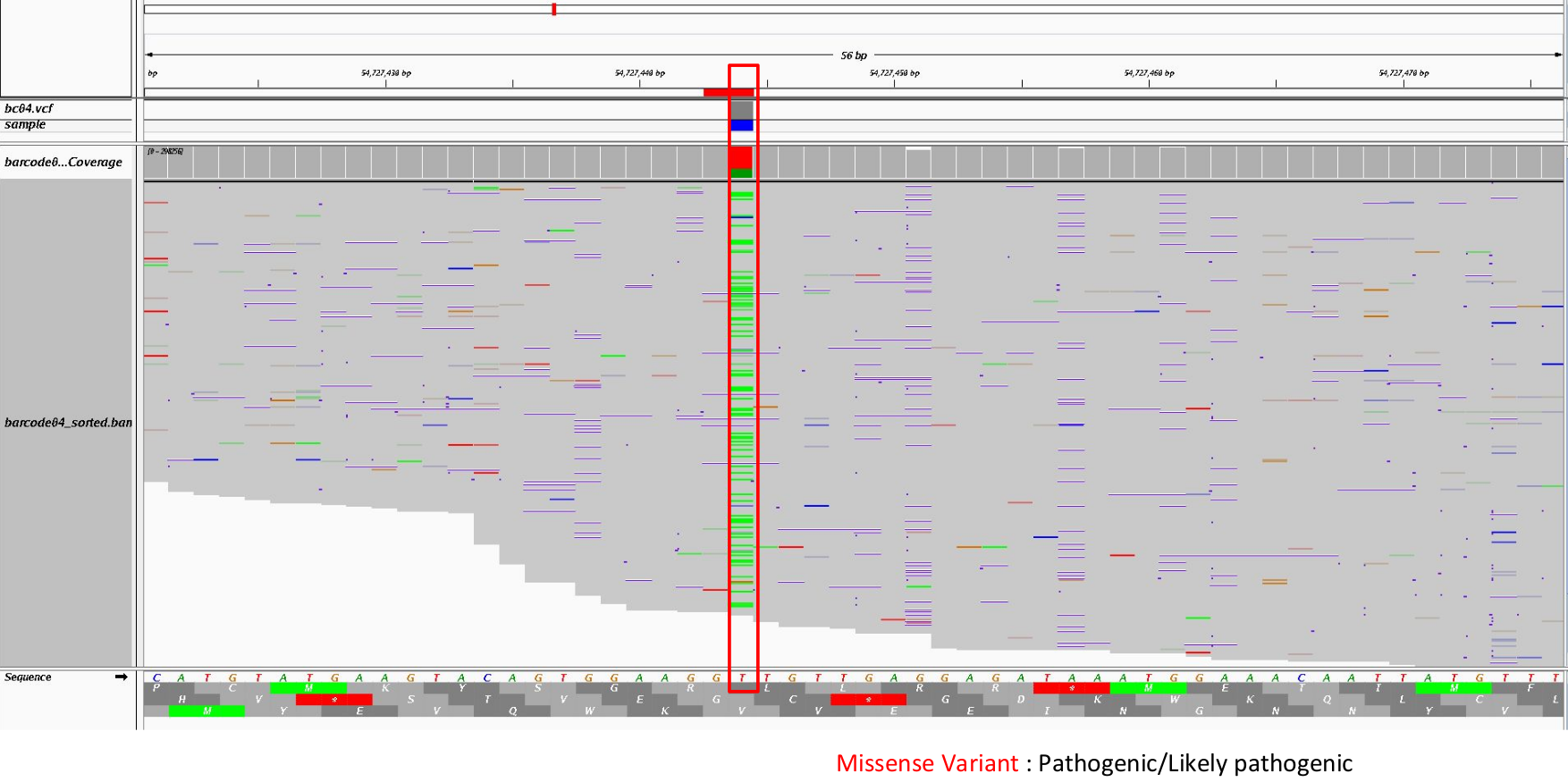The width and height of the screenshot is (1568, 782).
Task: Click the 54,727,460 bp ruler label
Action: [1150, 73]
